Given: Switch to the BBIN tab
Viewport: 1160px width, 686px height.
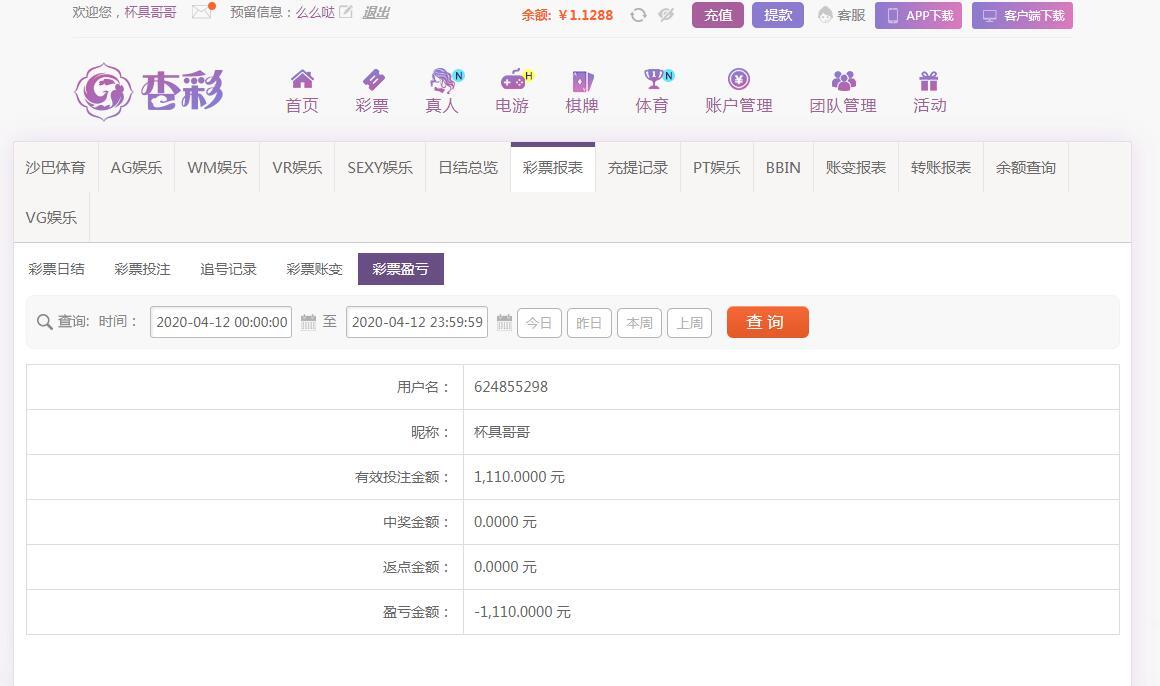Looking at the screenshot, I should coord(783,168).
